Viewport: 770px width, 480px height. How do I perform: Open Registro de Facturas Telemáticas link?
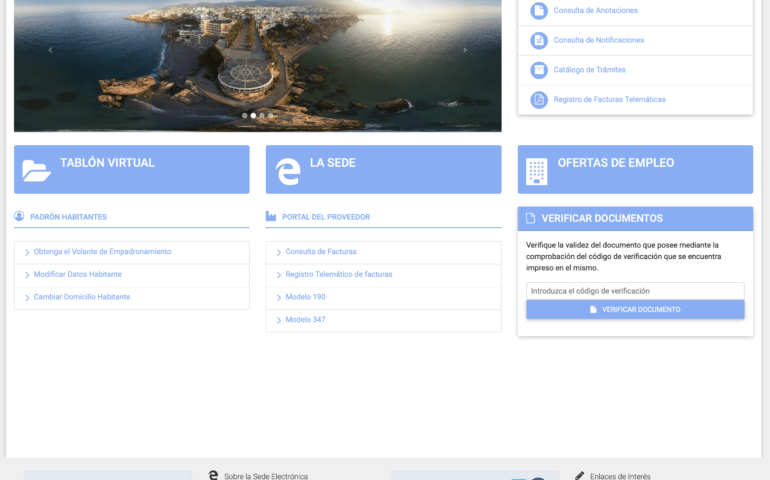[609, 99]
